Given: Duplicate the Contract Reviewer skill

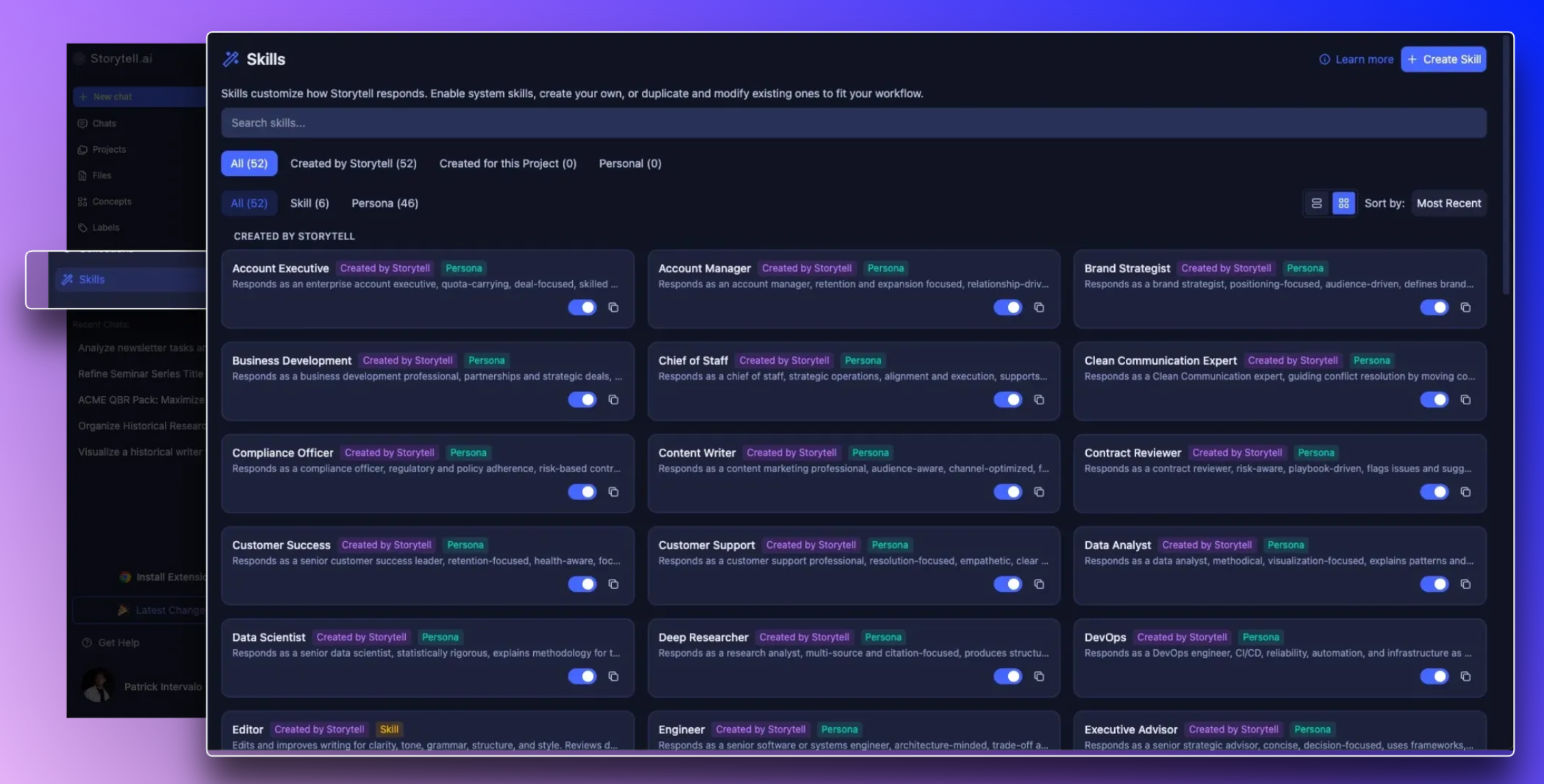Looking at the screenshot, I should tap(1465, 492).
